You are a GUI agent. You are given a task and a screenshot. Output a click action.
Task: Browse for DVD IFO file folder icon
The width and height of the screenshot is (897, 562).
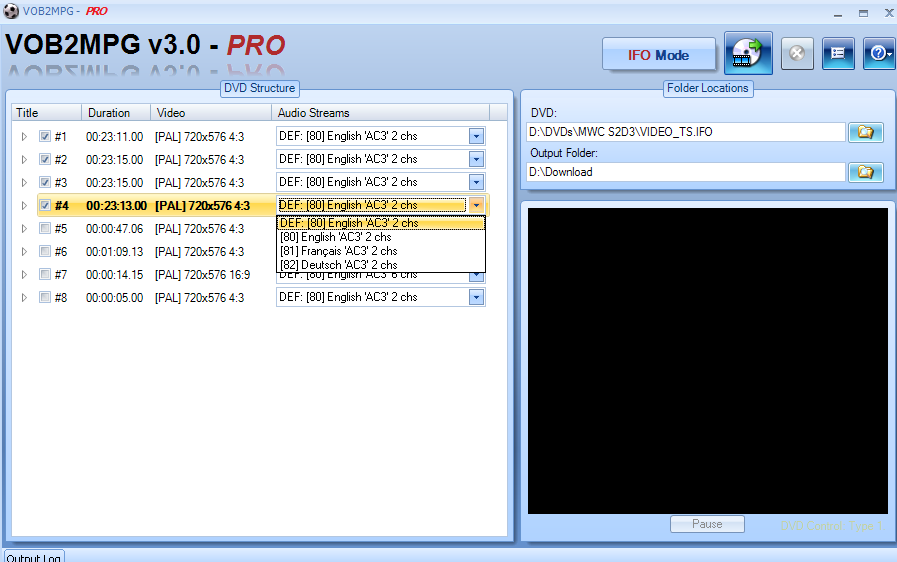[866, 132]
